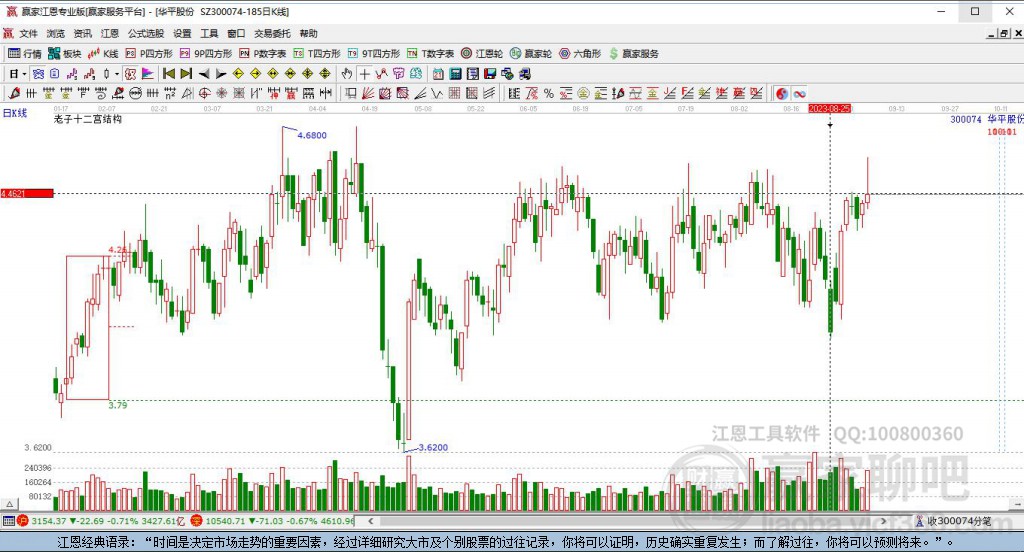Open the 文件 menu

(x=28, y=33)
